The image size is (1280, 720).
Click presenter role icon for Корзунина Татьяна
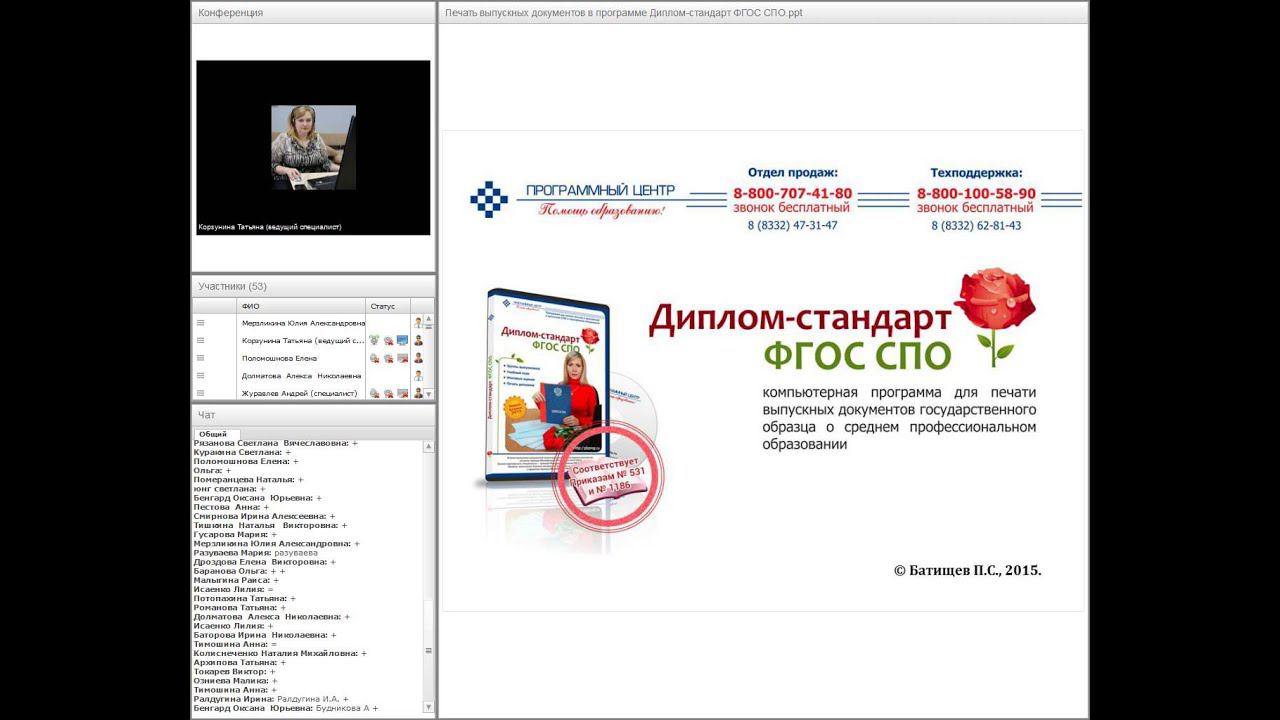click(x=418, y=340)
